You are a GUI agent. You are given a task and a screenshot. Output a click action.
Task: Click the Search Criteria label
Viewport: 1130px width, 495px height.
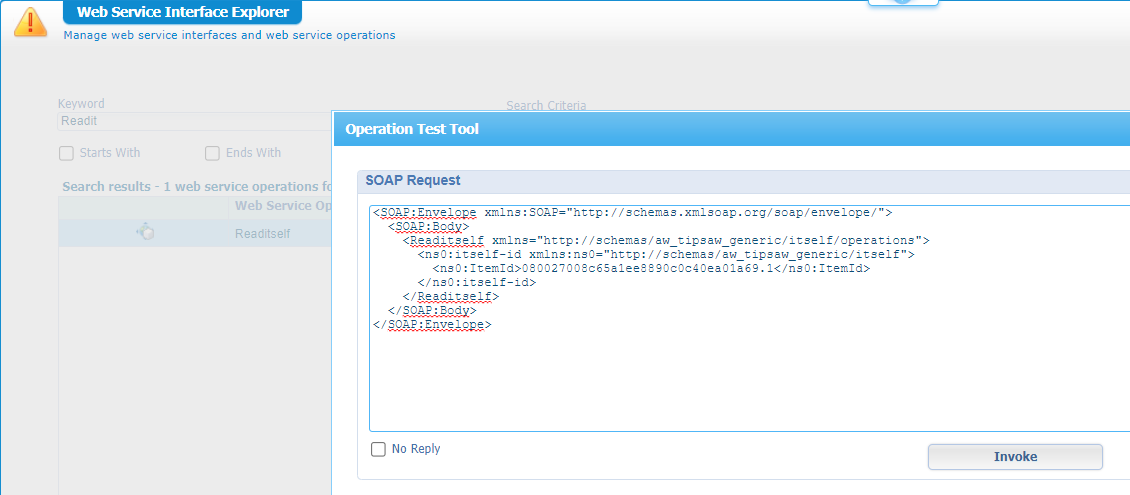546,105
